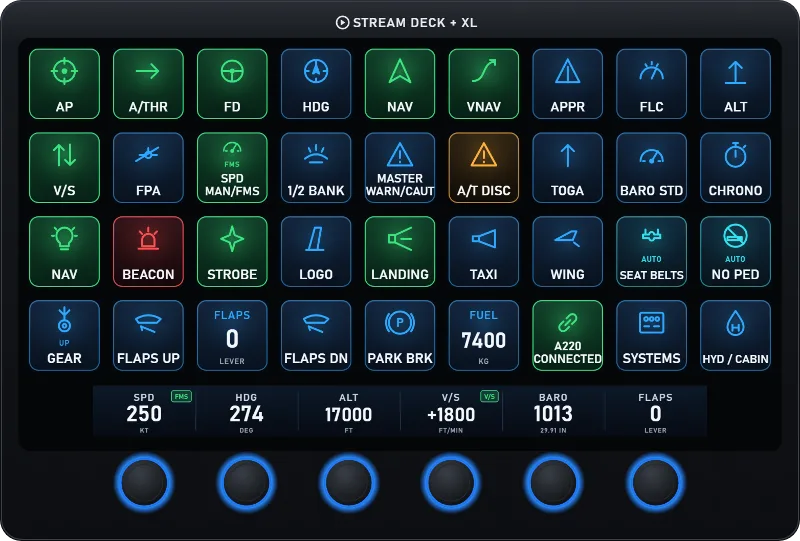Tap the FLAPS 0 LEVER key

click(232, 335)
